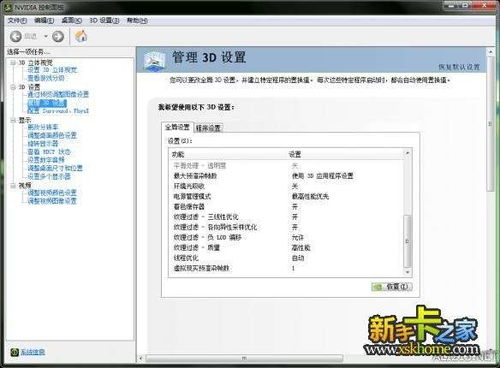This screenshot has width=500, height=368.
Task: Open 查看 HDCP 状态 task
Action: tap(49, 152)
